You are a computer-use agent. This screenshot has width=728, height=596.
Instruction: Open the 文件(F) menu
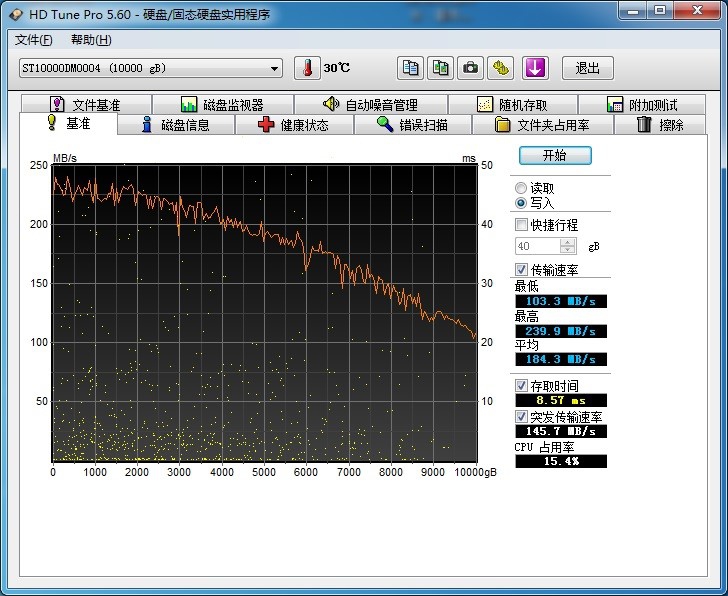tap(34, 40)
